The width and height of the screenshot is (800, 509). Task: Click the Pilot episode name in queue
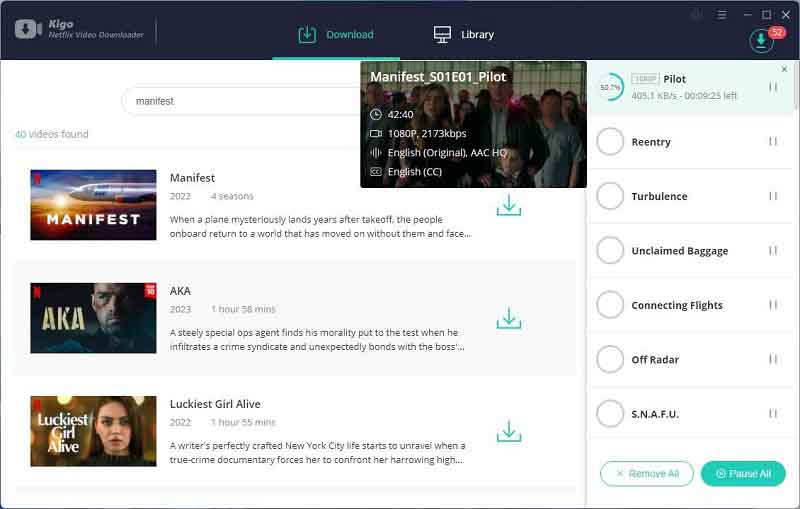674,79
